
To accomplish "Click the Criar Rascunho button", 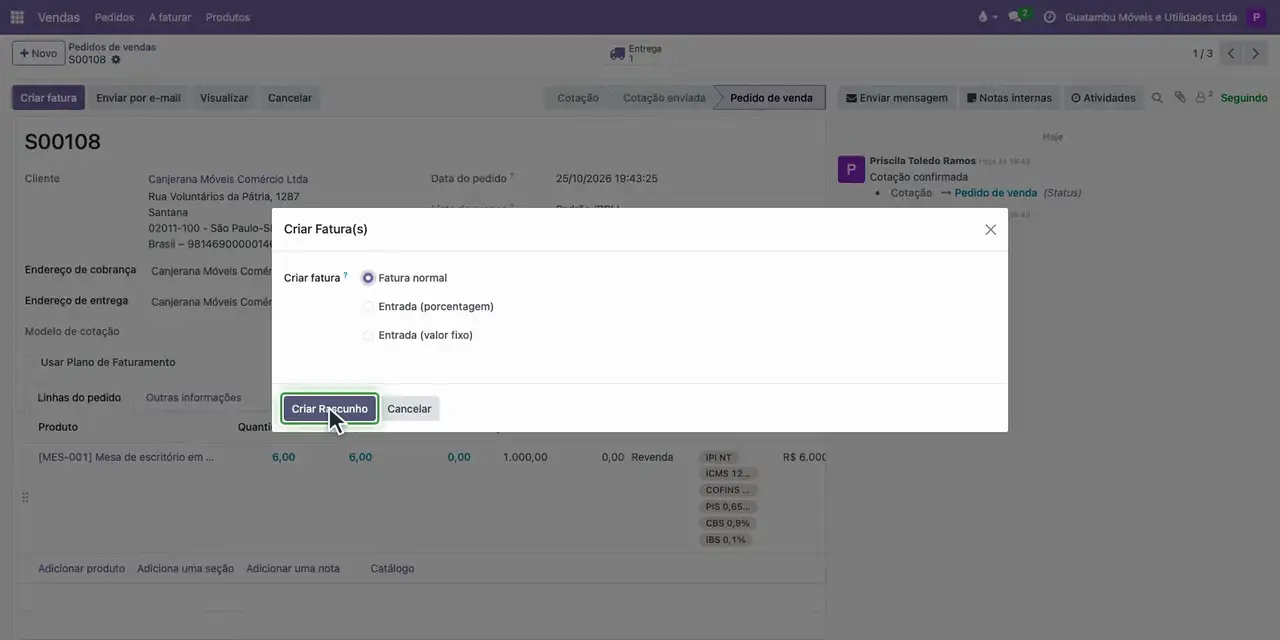I will click(330, 409).
